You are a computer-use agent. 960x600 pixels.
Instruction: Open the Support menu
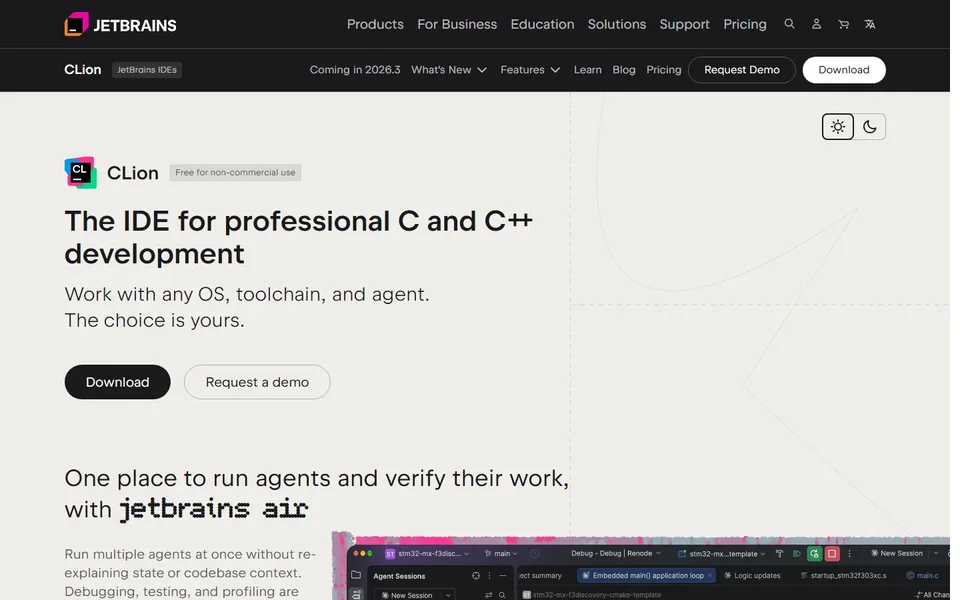point(684,24)
